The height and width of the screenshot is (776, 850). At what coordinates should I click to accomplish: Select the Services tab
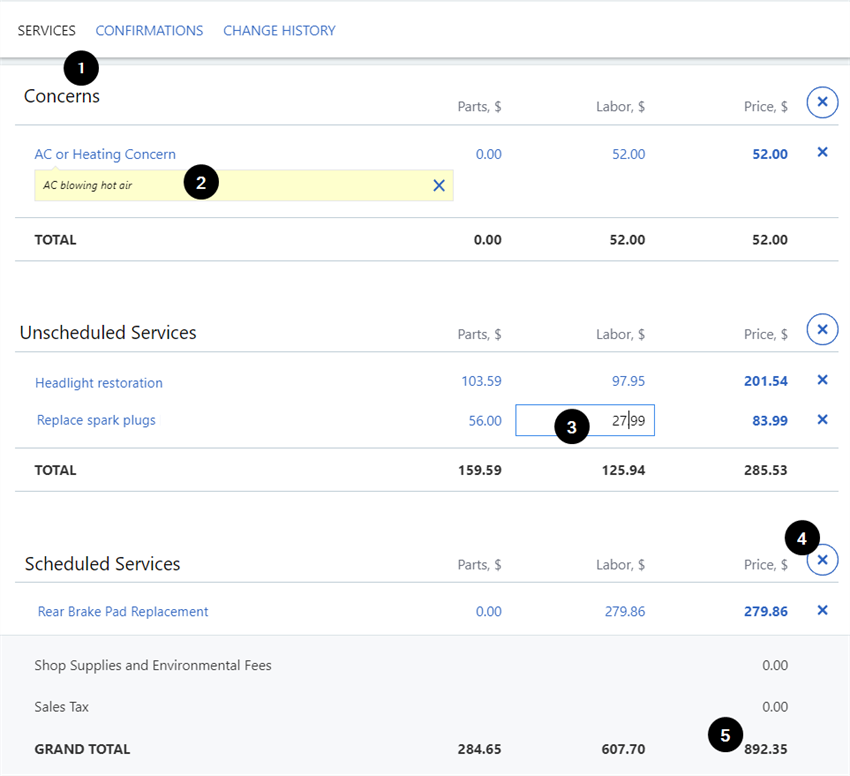(x=46, y=31)
